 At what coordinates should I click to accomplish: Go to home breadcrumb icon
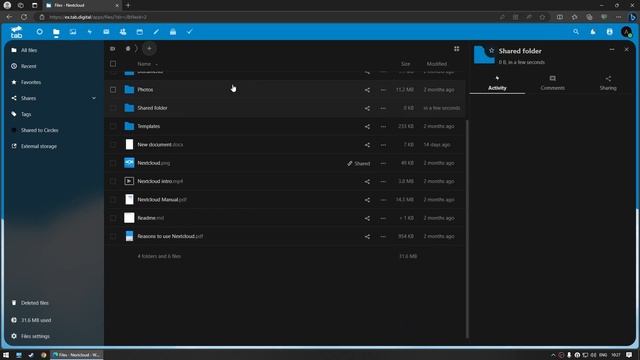coord(128,49)
